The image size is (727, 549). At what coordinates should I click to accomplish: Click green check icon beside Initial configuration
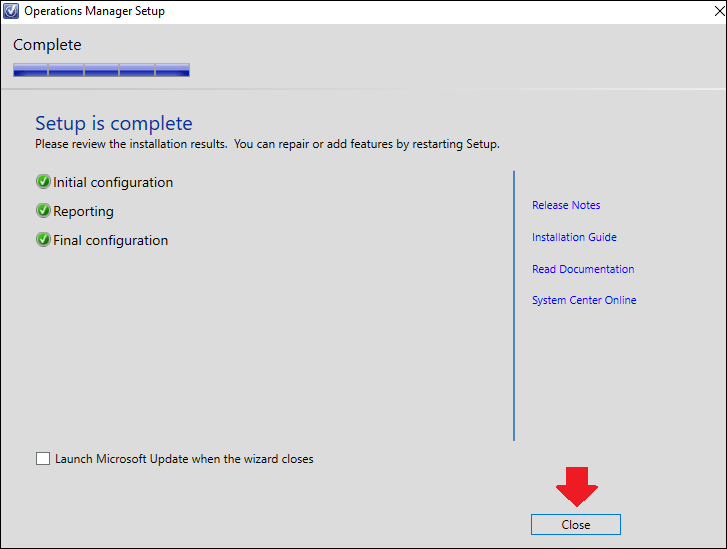pyautogui.click(x=43, y=182)
